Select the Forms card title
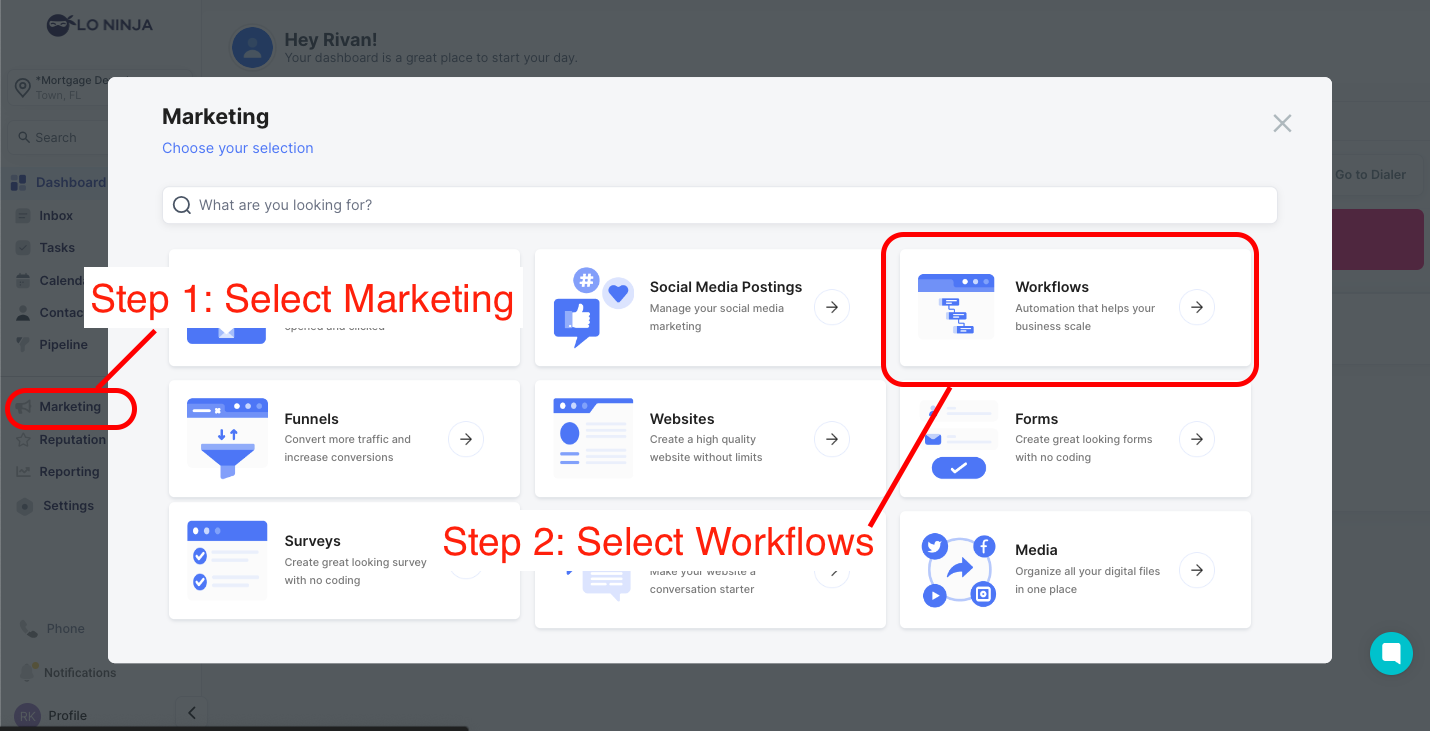This screenshot has width=1430, height=731. point(1036,419)
